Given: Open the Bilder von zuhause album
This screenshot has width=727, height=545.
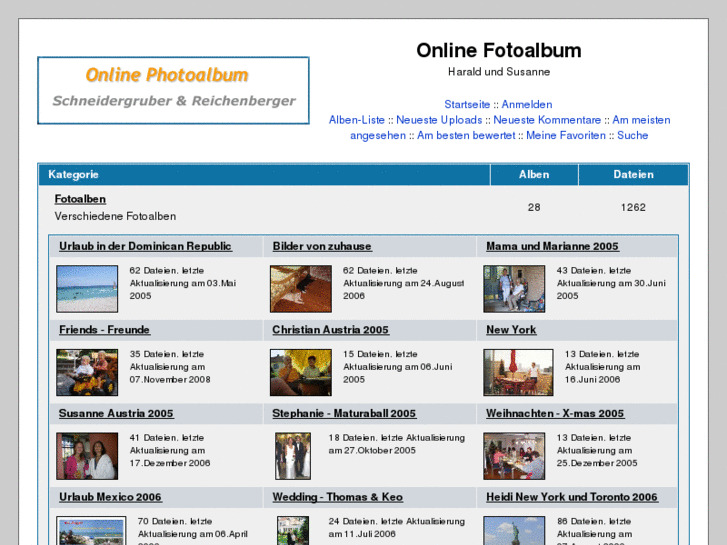Looking at the screenshot, I should (322, 246).
